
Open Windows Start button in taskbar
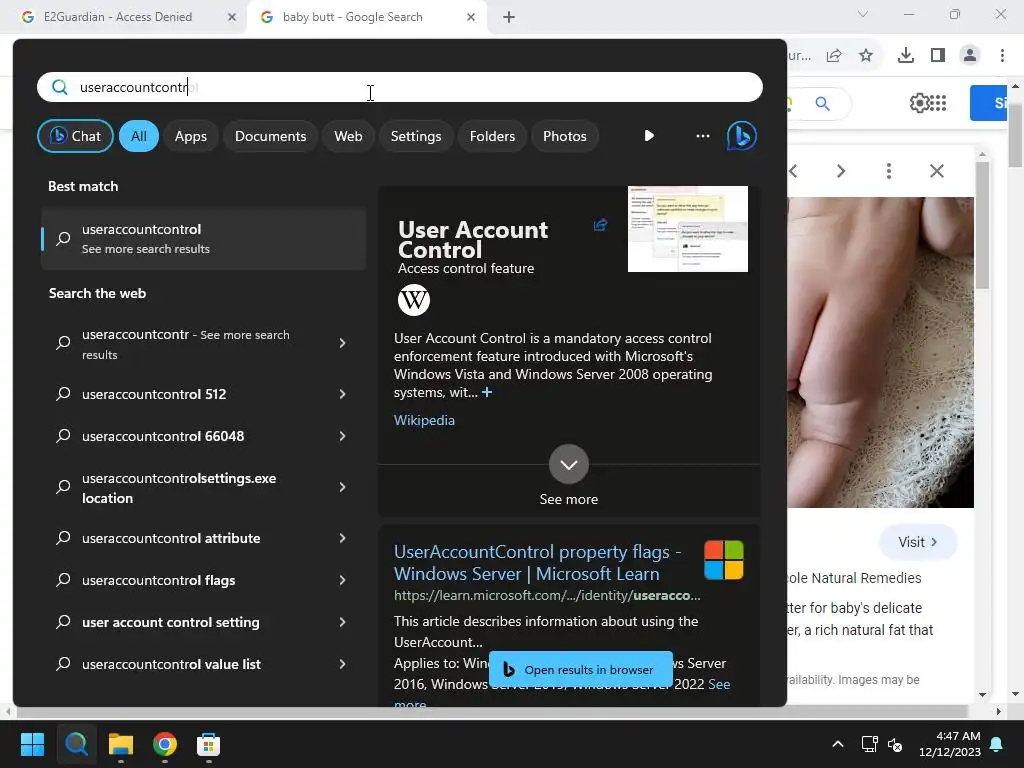[32, 744]
